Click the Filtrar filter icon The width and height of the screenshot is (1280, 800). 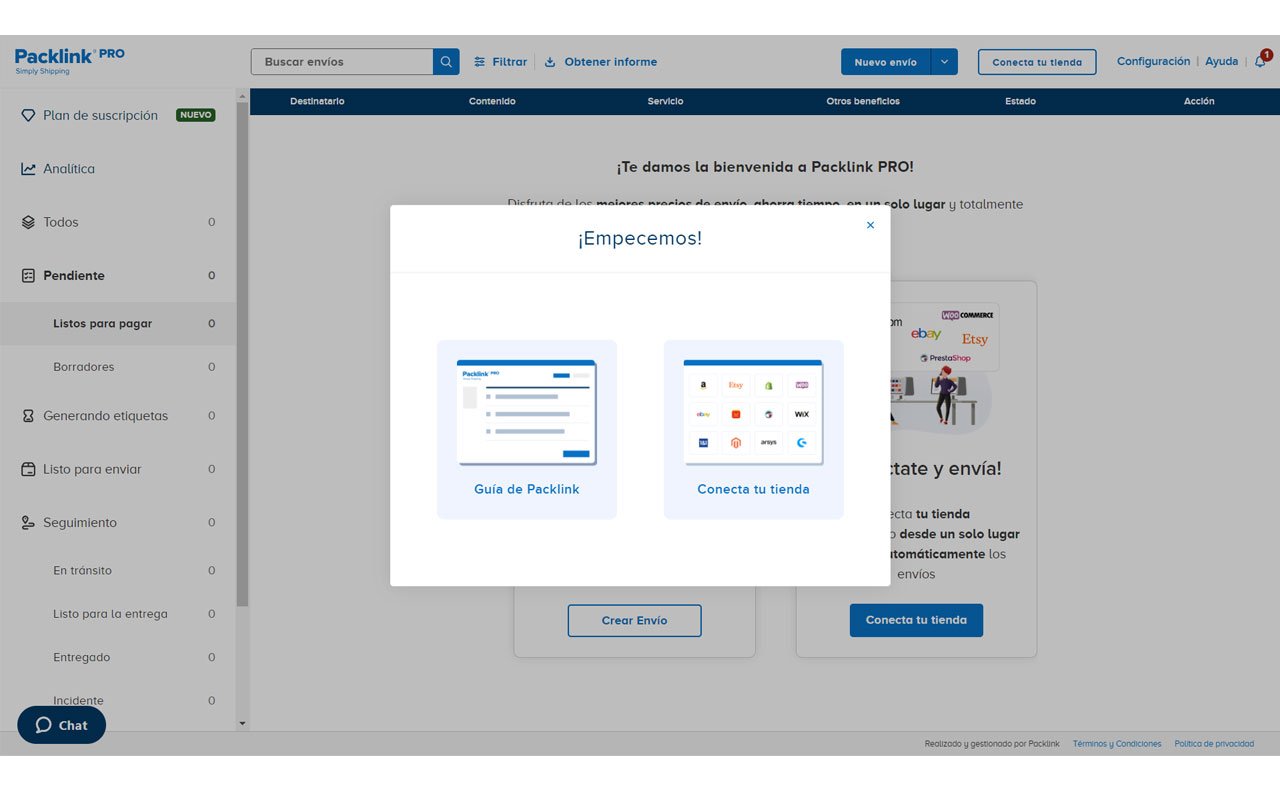coord(480,62)
